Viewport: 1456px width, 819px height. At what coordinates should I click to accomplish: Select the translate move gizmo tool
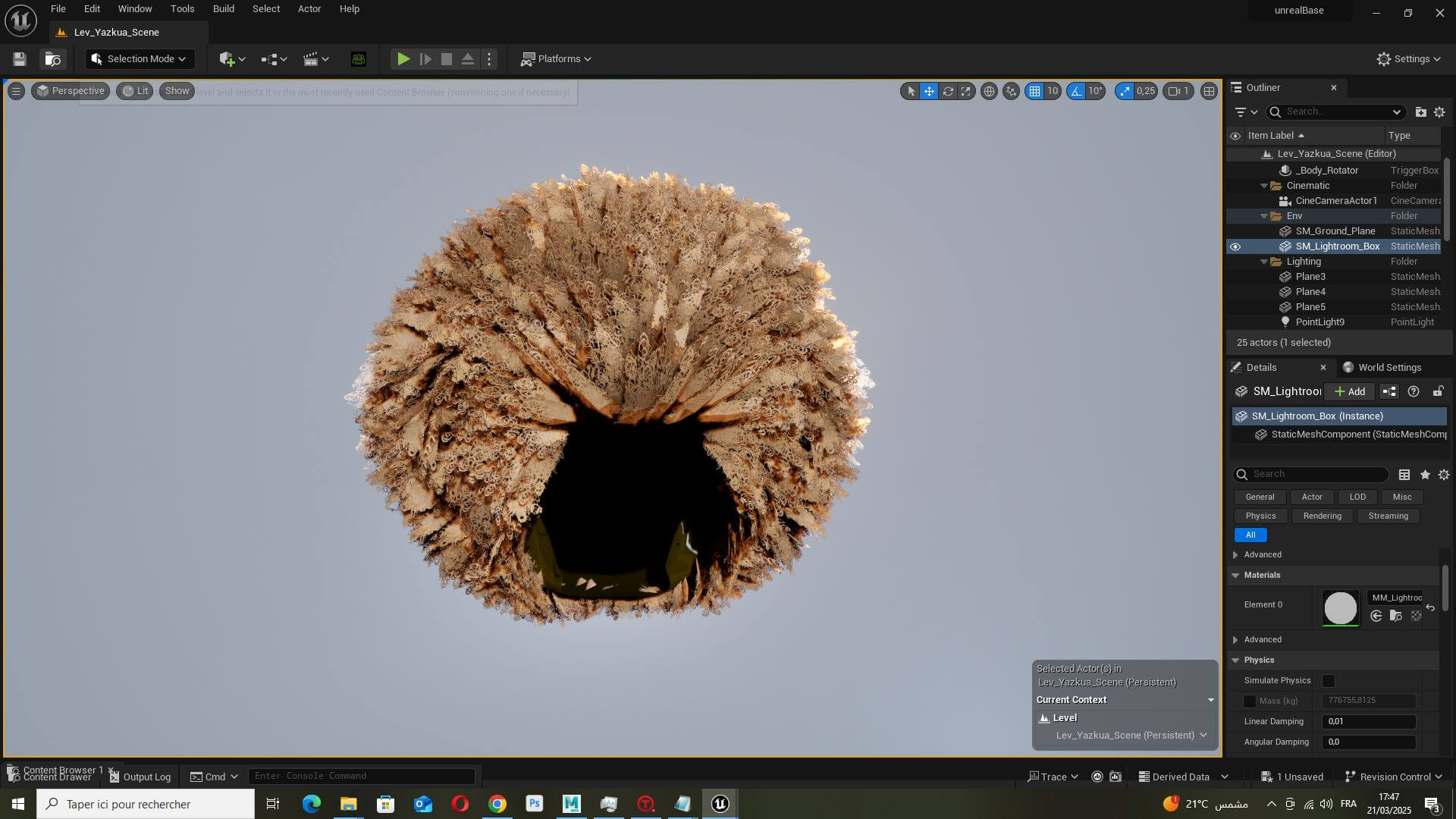(929, 91)
